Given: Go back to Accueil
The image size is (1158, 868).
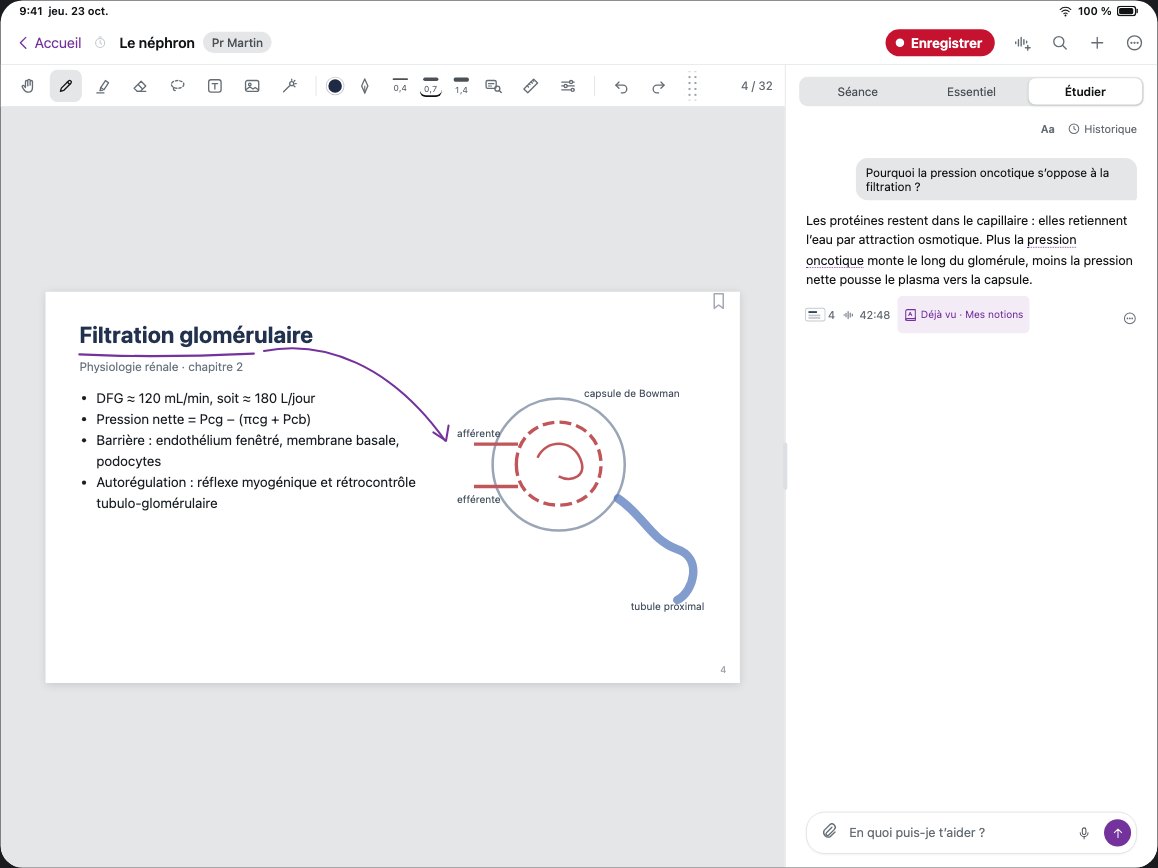Looking at the screenshot, I should pos(49,43).
